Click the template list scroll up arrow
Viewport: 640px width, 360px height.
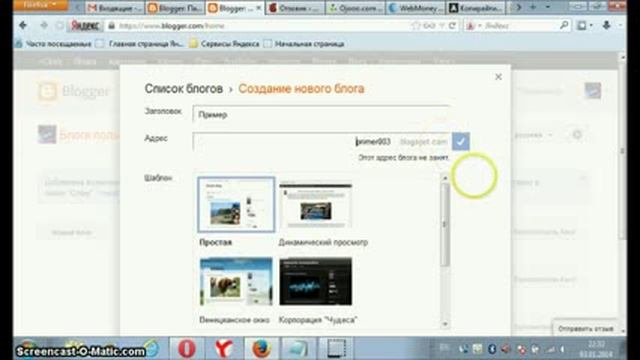(445, 178)
